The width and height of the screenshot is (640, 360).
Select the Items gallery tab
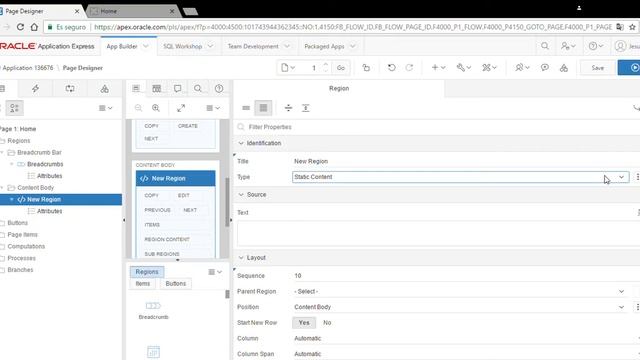coord(143,284)
